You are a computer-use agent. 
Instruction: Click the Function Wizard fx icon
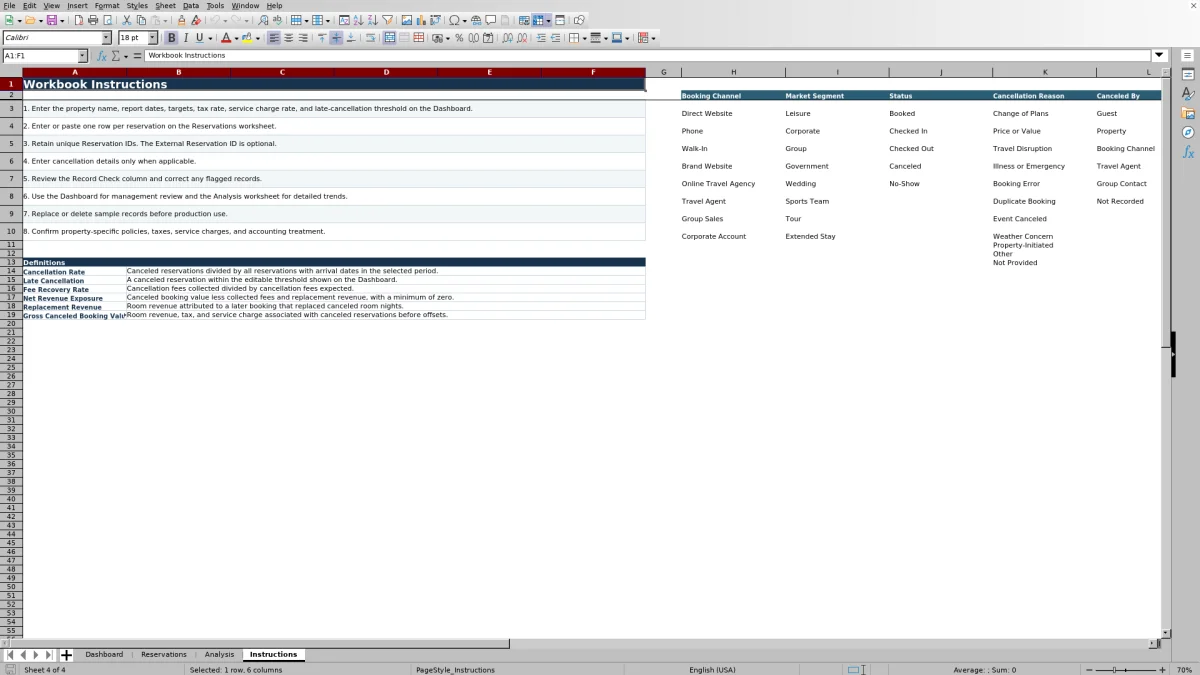101,56
